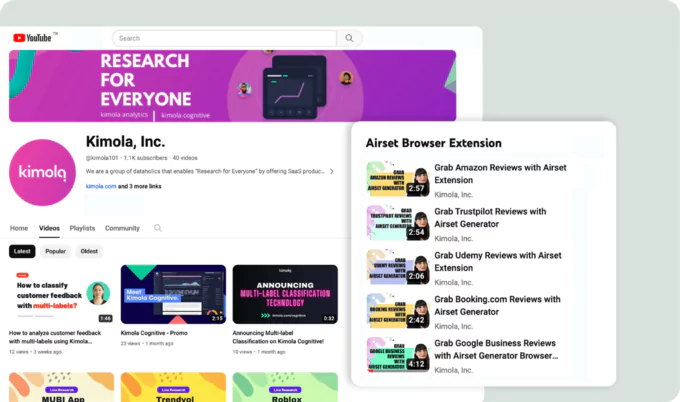
Task: Click title 'Kimola Cognitive - Promo'
Action: [x=154, y=333]
